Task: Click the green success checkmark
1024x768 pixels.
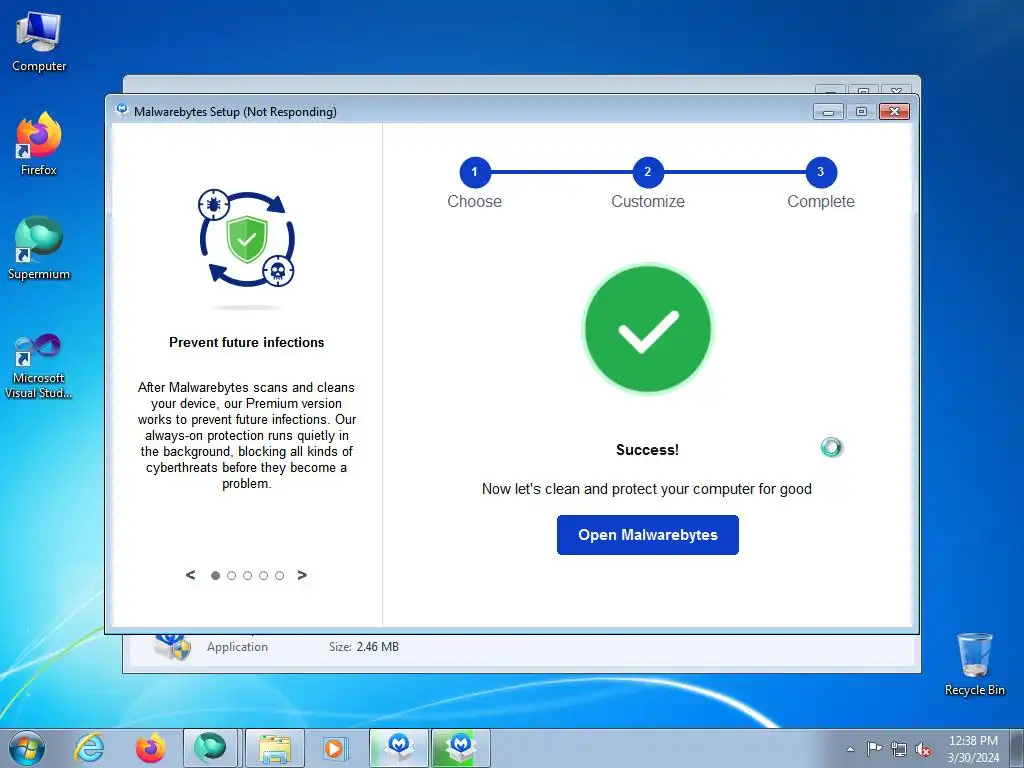Action: (x=648, y=328)
